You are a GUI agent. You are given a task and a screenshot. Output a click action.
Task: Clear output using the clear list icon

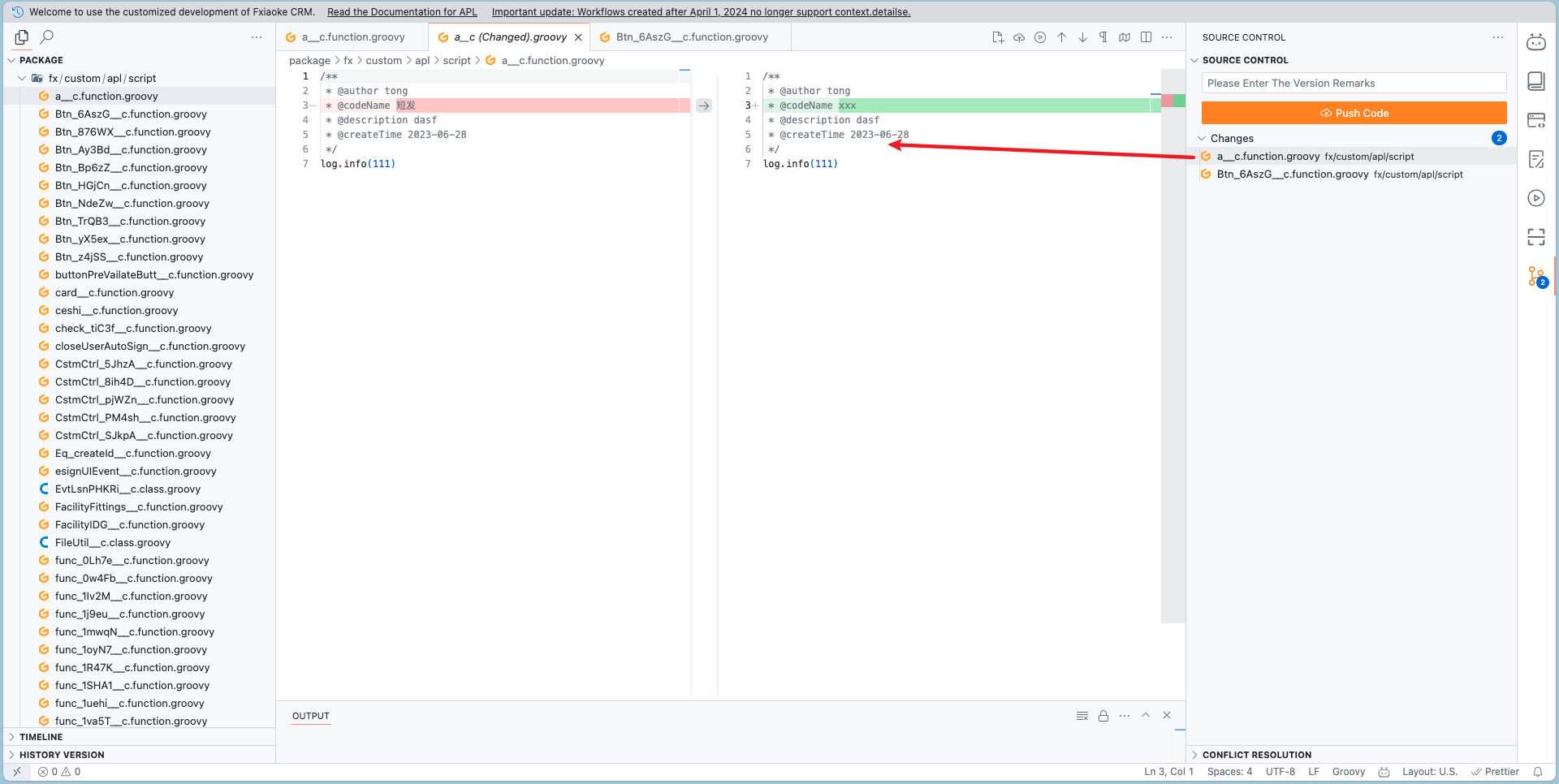coord(1082,716)
